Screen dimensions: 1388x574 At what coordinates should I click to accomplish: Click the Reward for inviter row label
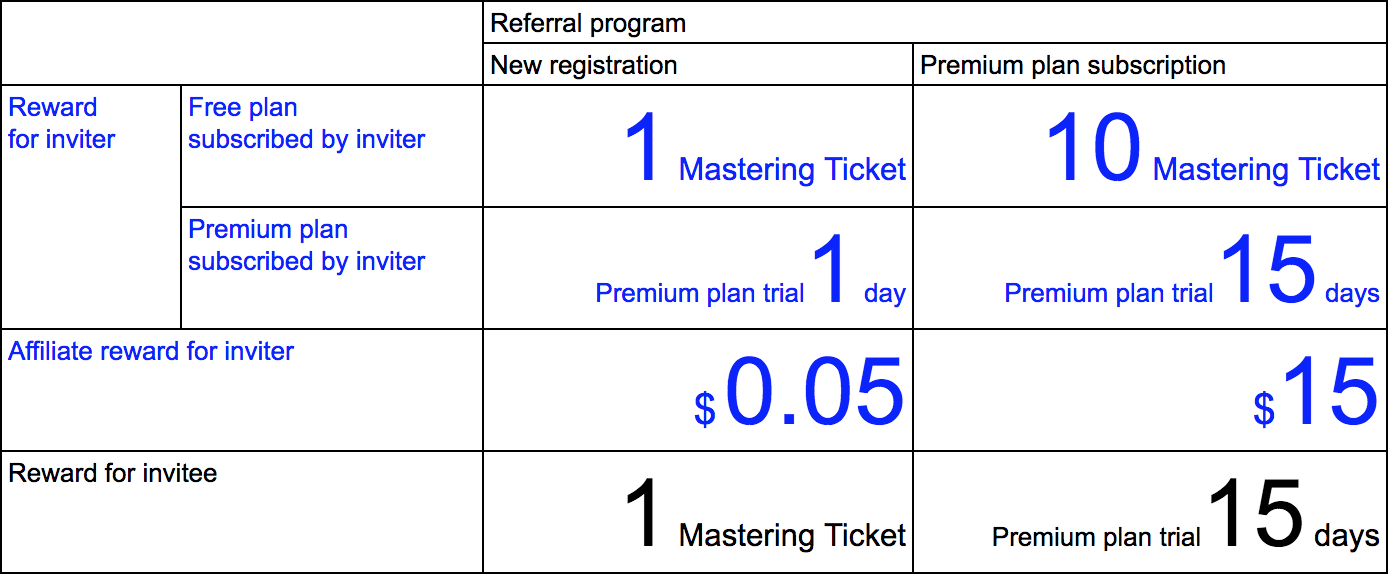(91, 207)
